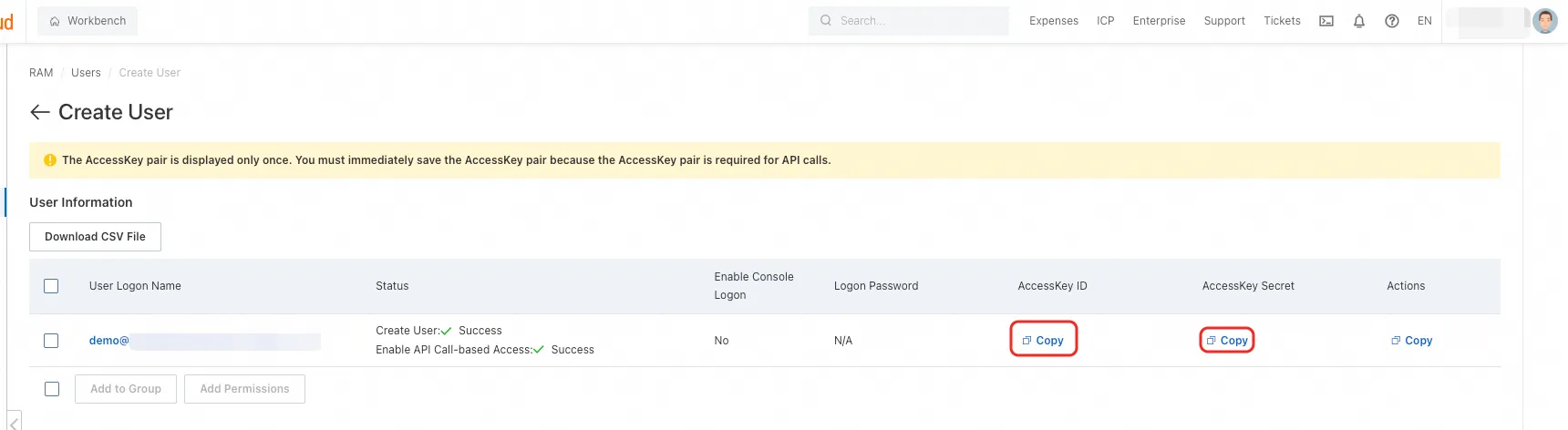Open the Expenses menu
The image size is (1568, 430).
click(1053, 21)
